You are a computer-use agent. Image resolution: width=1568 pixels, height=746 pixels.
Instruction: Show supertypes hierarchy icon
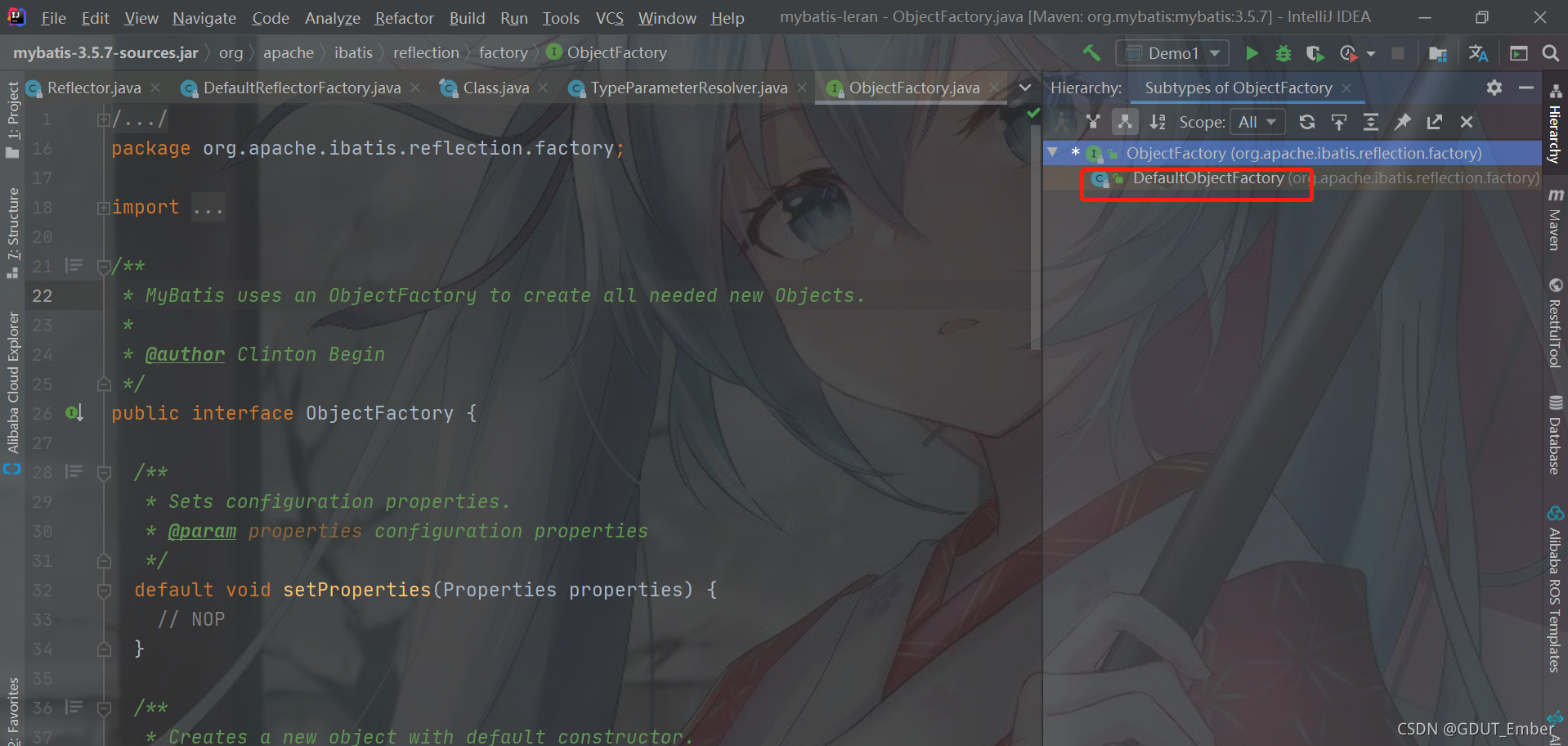(x=1093, y=122)
